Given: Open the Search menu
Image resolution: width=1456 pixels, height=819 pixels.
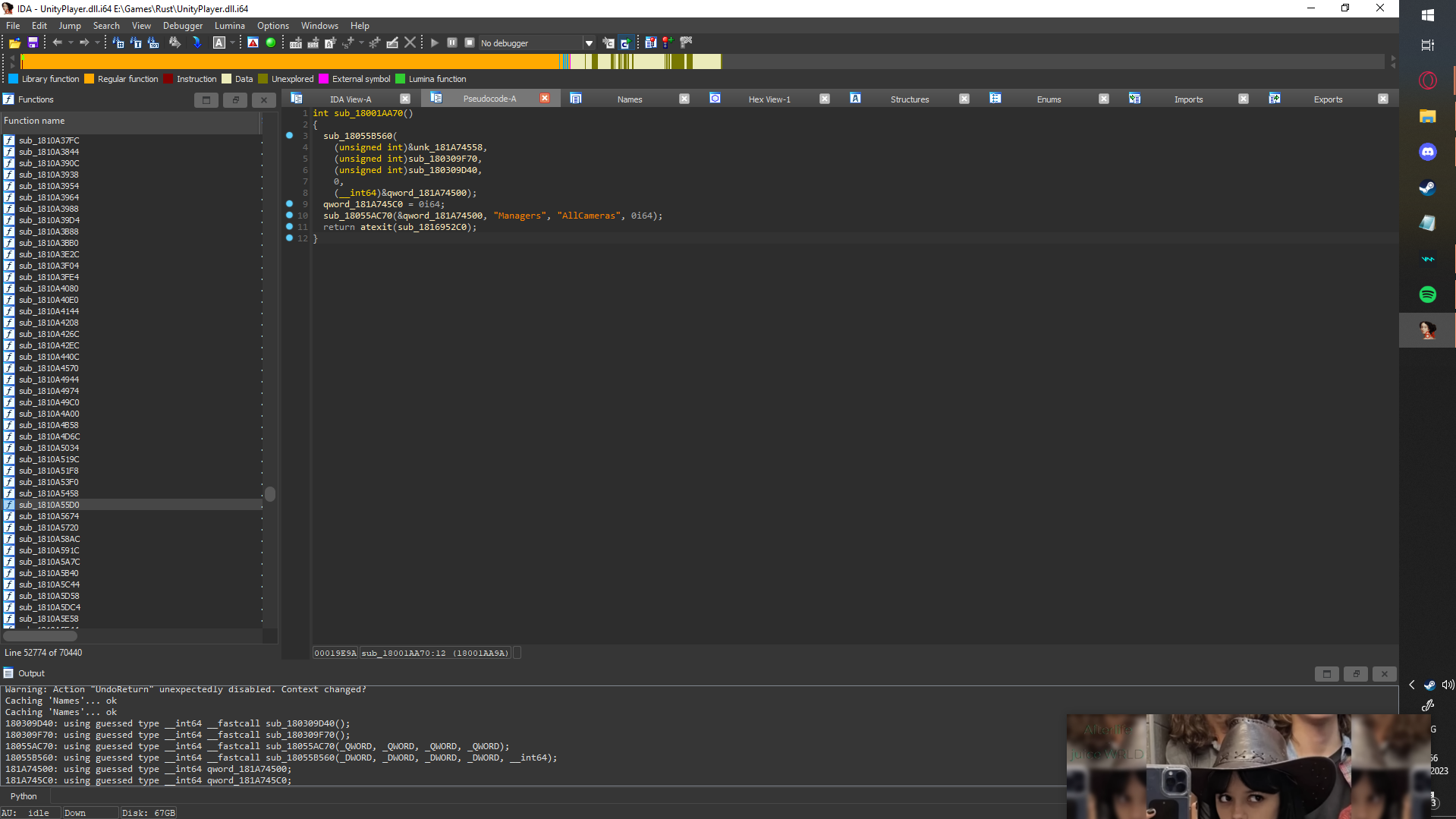Looking at the screenshot, I should 106,25.
